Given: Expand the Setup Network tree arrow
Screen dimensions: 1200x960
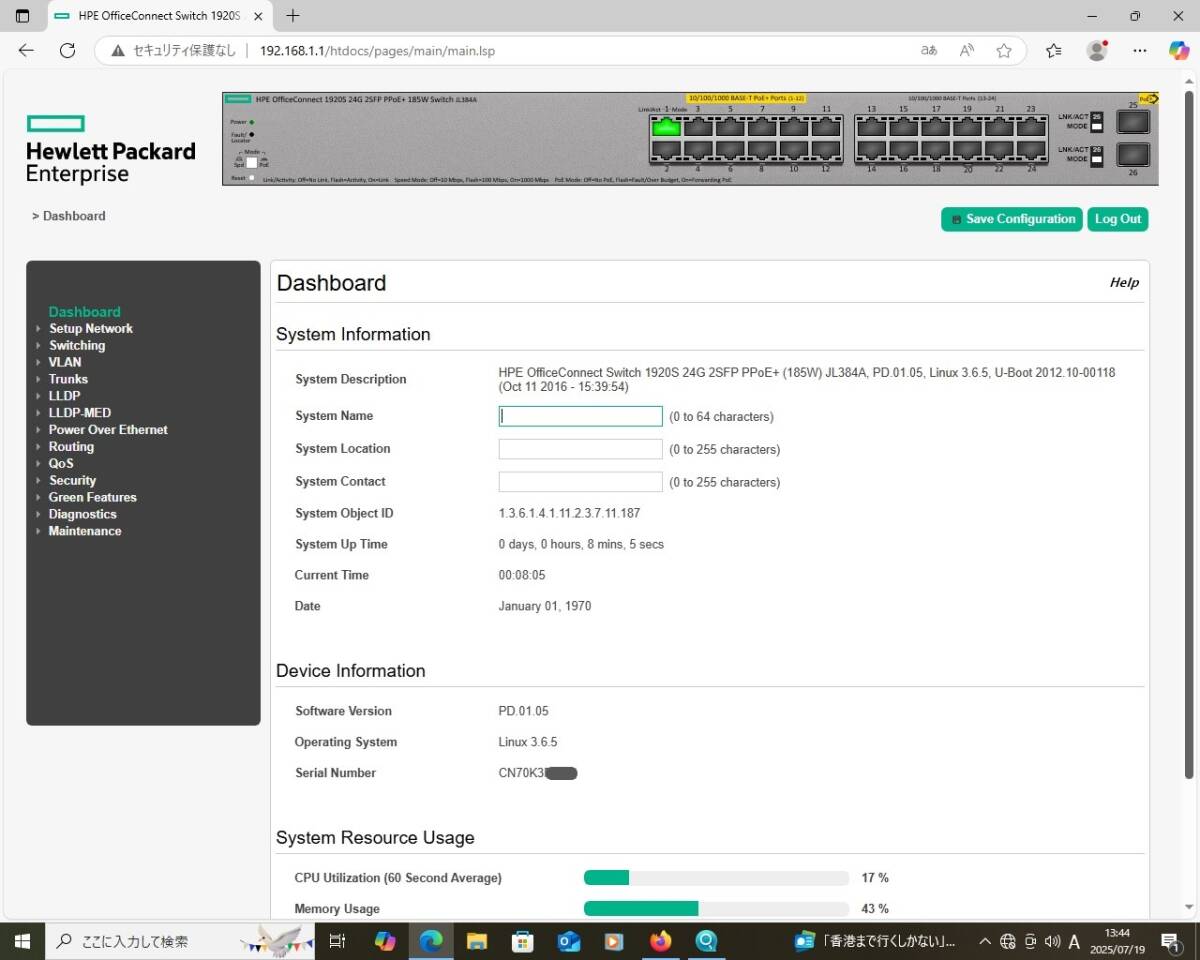Looking at the screenshot, I should tap(39, 329).
